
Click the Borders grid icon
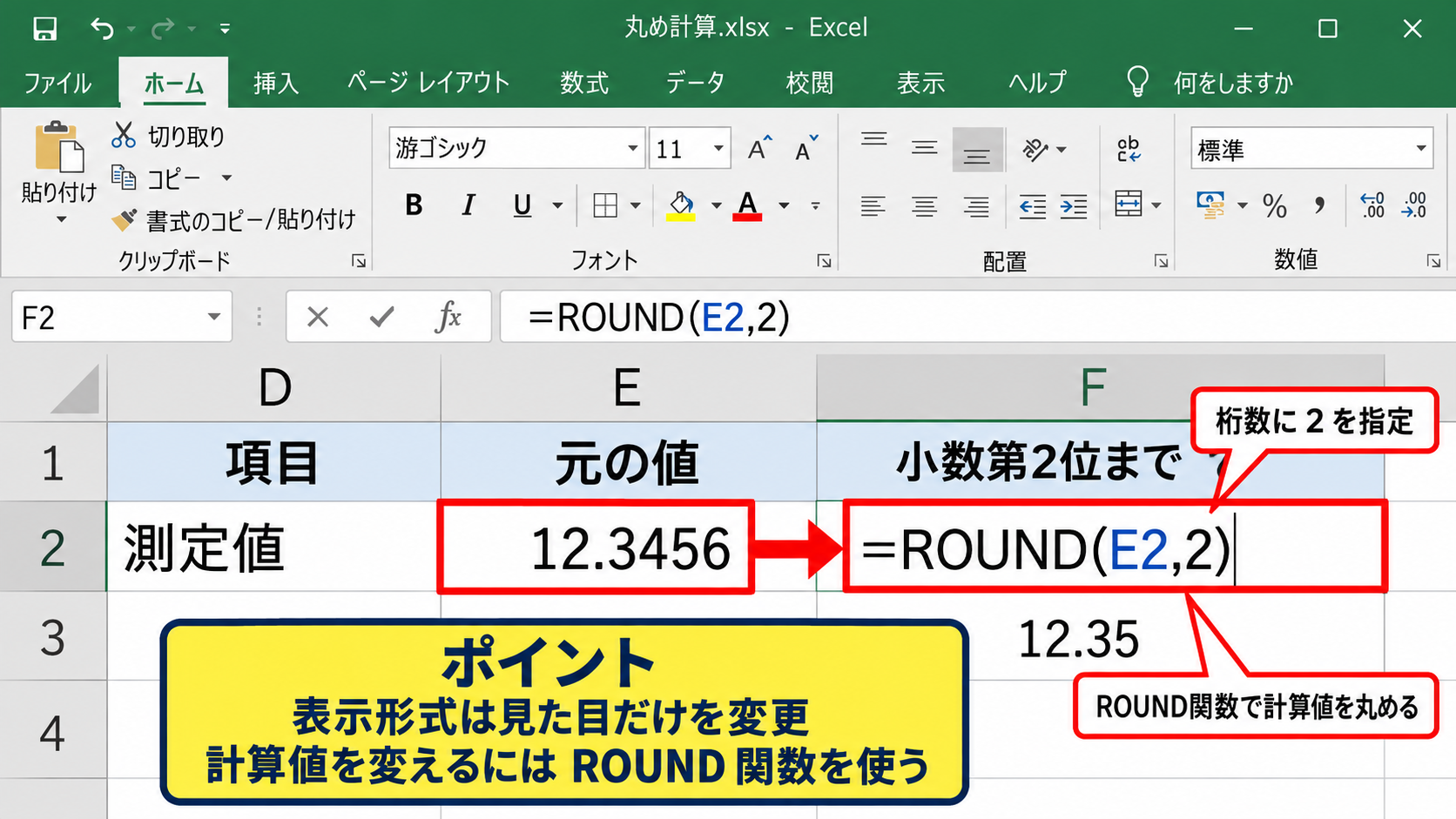pos(605,205)
